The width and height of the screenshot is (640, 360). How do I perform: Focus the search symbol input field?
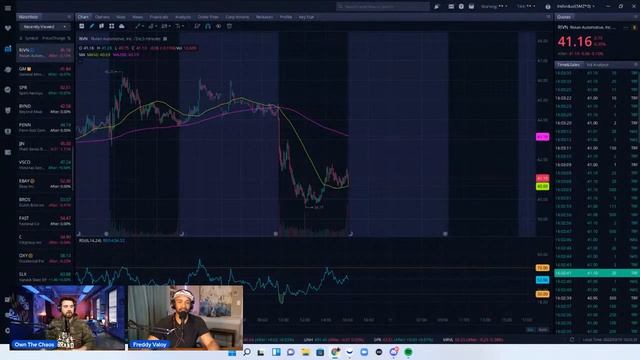(383, 7)
